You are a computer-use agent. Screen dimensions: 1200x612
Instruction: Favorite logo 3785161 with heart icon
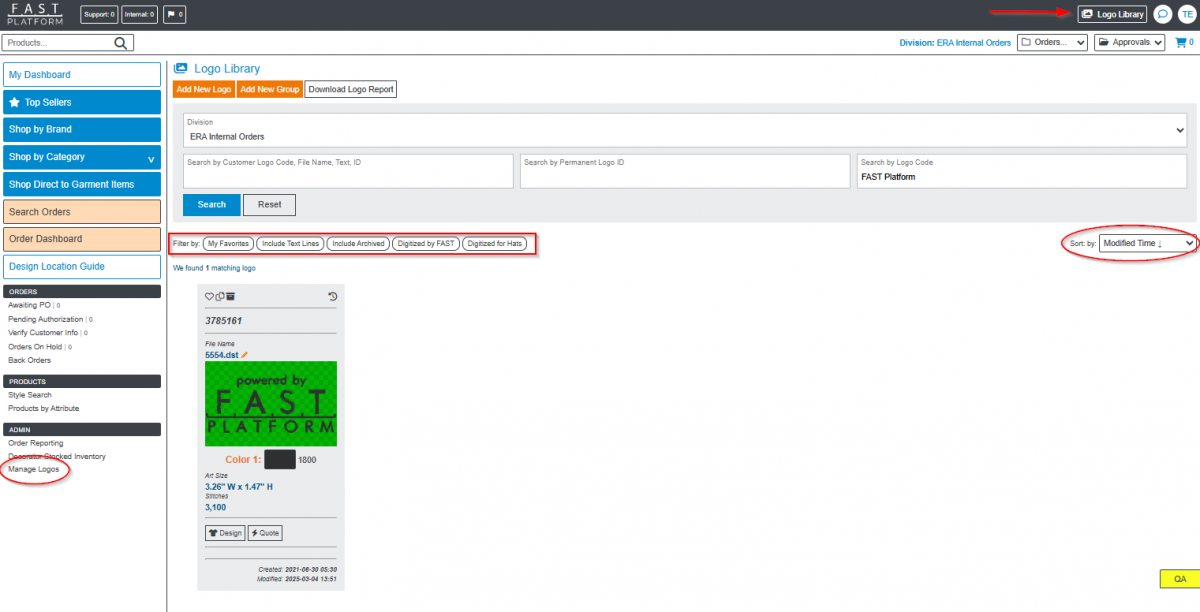click(209, 297)
